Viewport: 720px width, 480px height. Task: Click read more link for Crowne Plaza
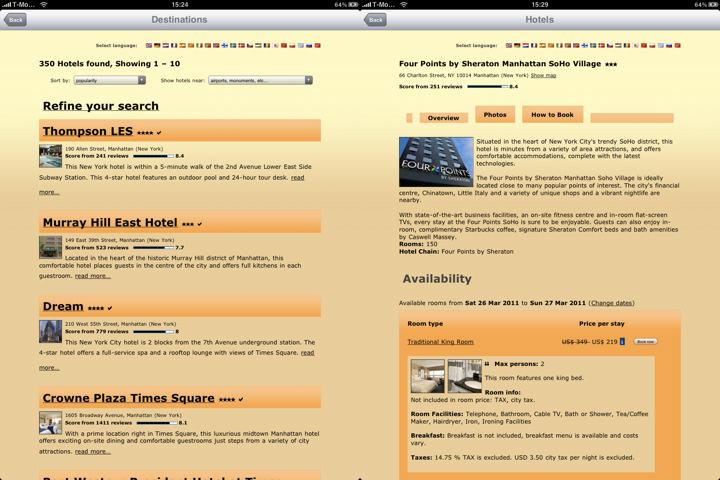click(92, 452)
